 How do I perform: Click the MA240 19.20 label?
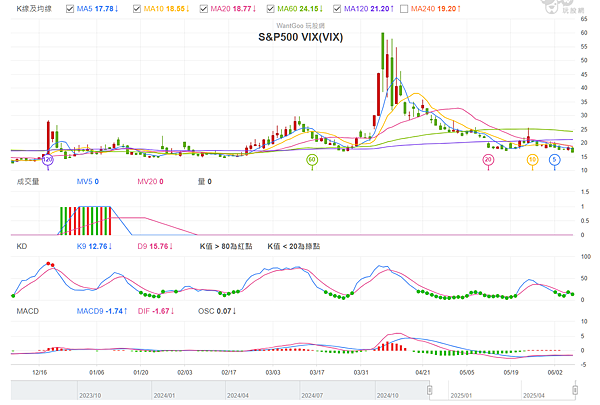[x=436, y=9]
